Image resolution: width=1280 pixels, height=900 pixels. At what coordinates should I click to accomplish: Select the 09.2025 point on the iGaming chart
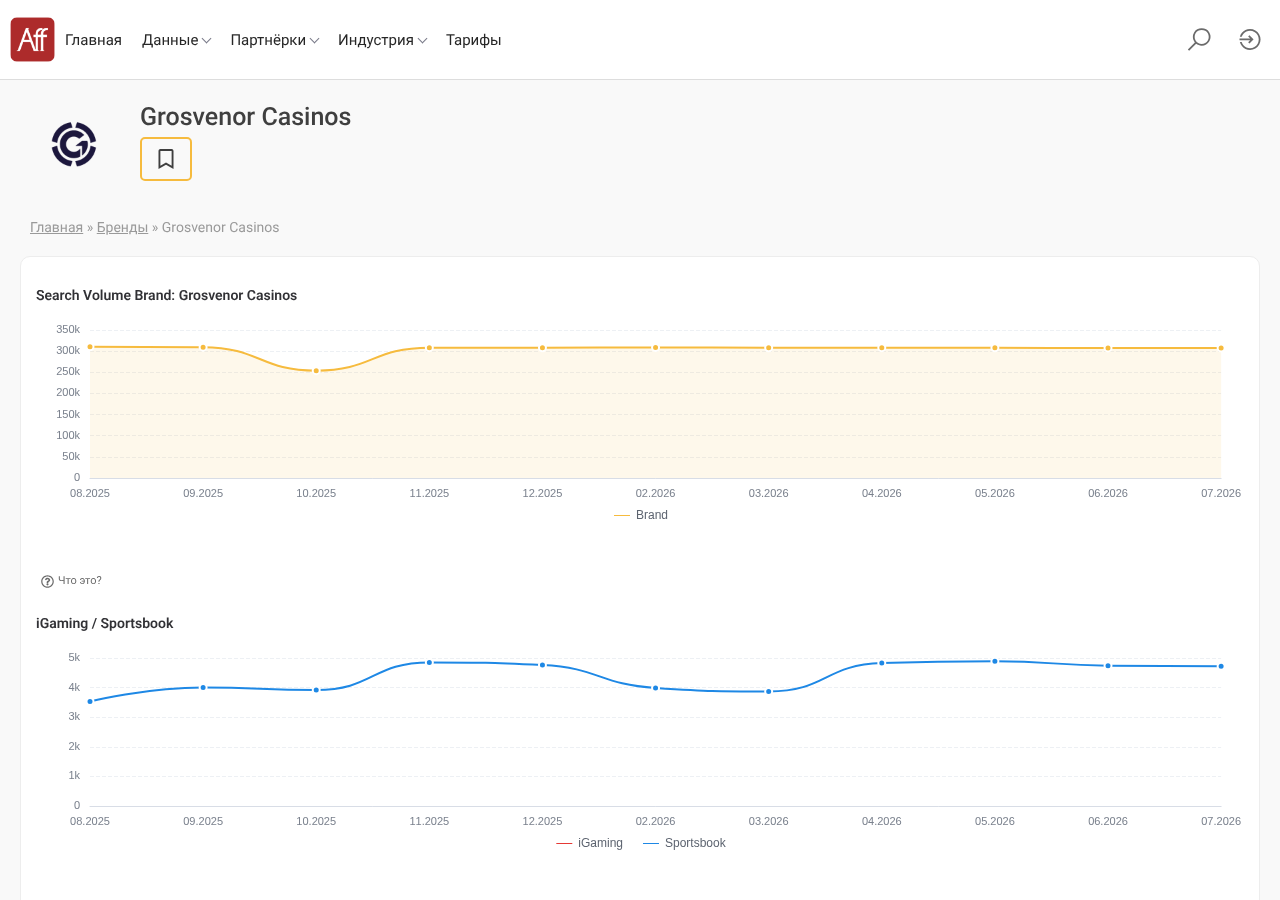pos(203,687)
